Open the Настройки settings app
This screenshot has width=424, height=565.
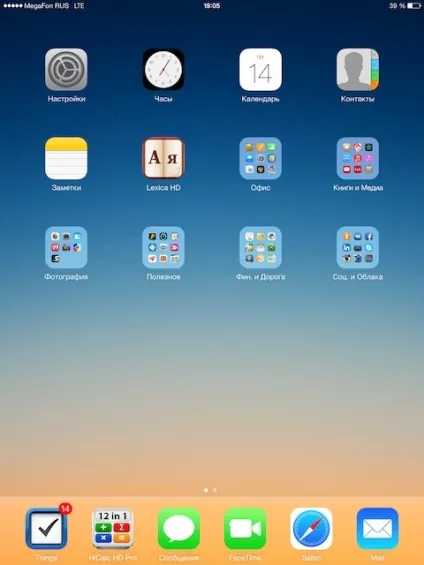(x=66, y=69)
